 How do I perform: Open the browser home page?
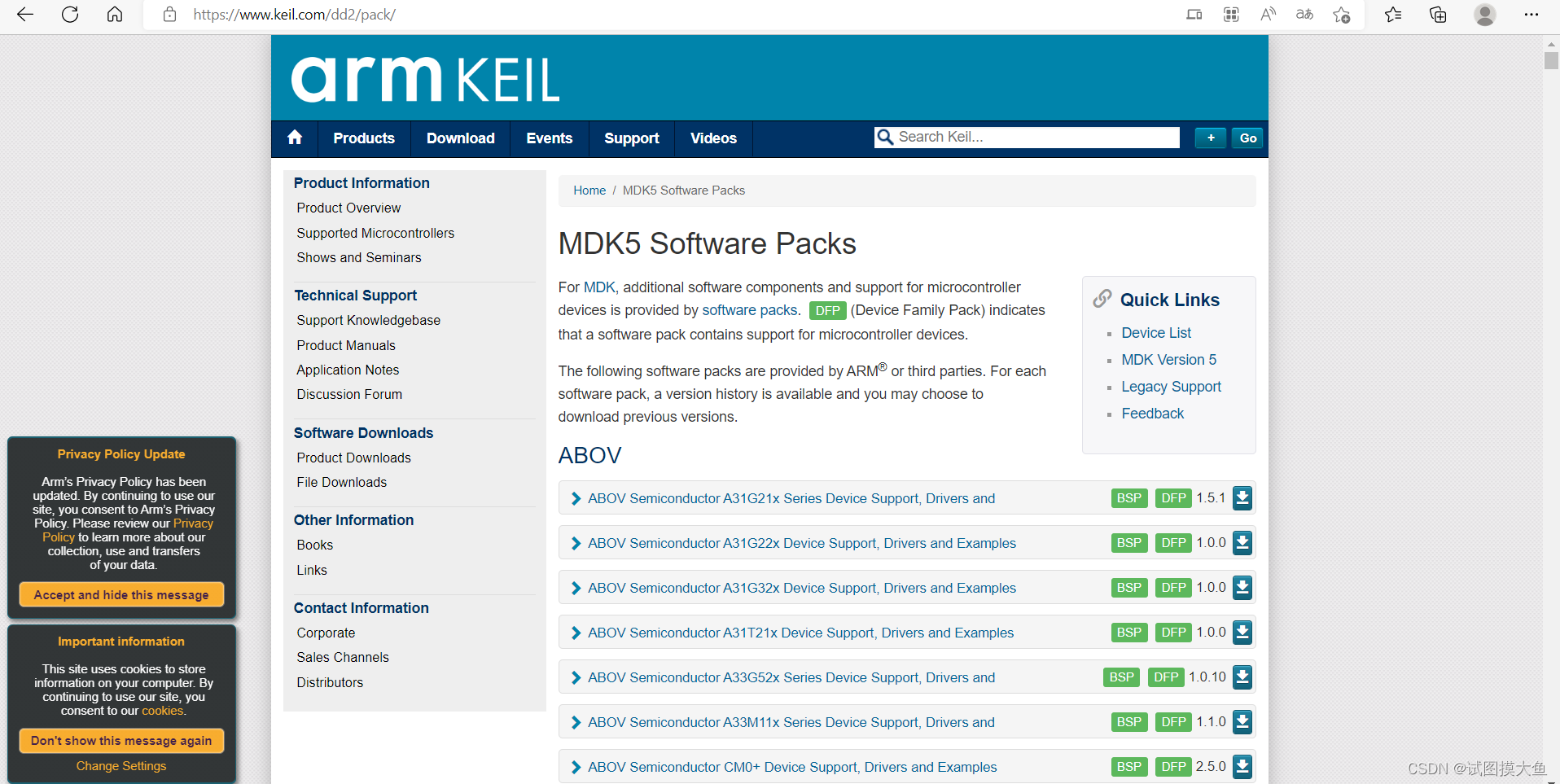[x=115, y=15]
